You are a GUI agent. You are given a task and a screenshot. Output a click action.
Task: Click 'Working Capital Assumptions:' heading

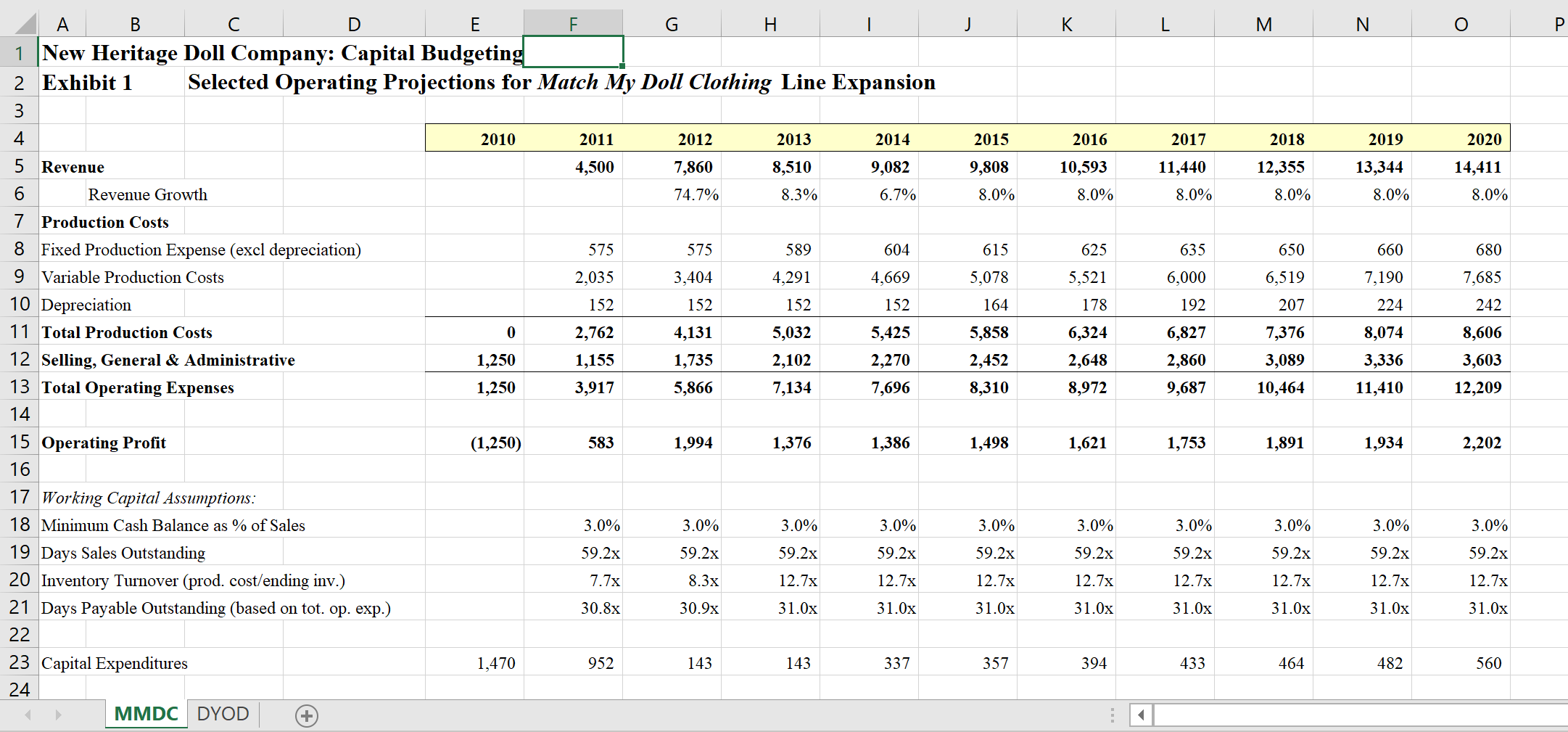(148, 498)
